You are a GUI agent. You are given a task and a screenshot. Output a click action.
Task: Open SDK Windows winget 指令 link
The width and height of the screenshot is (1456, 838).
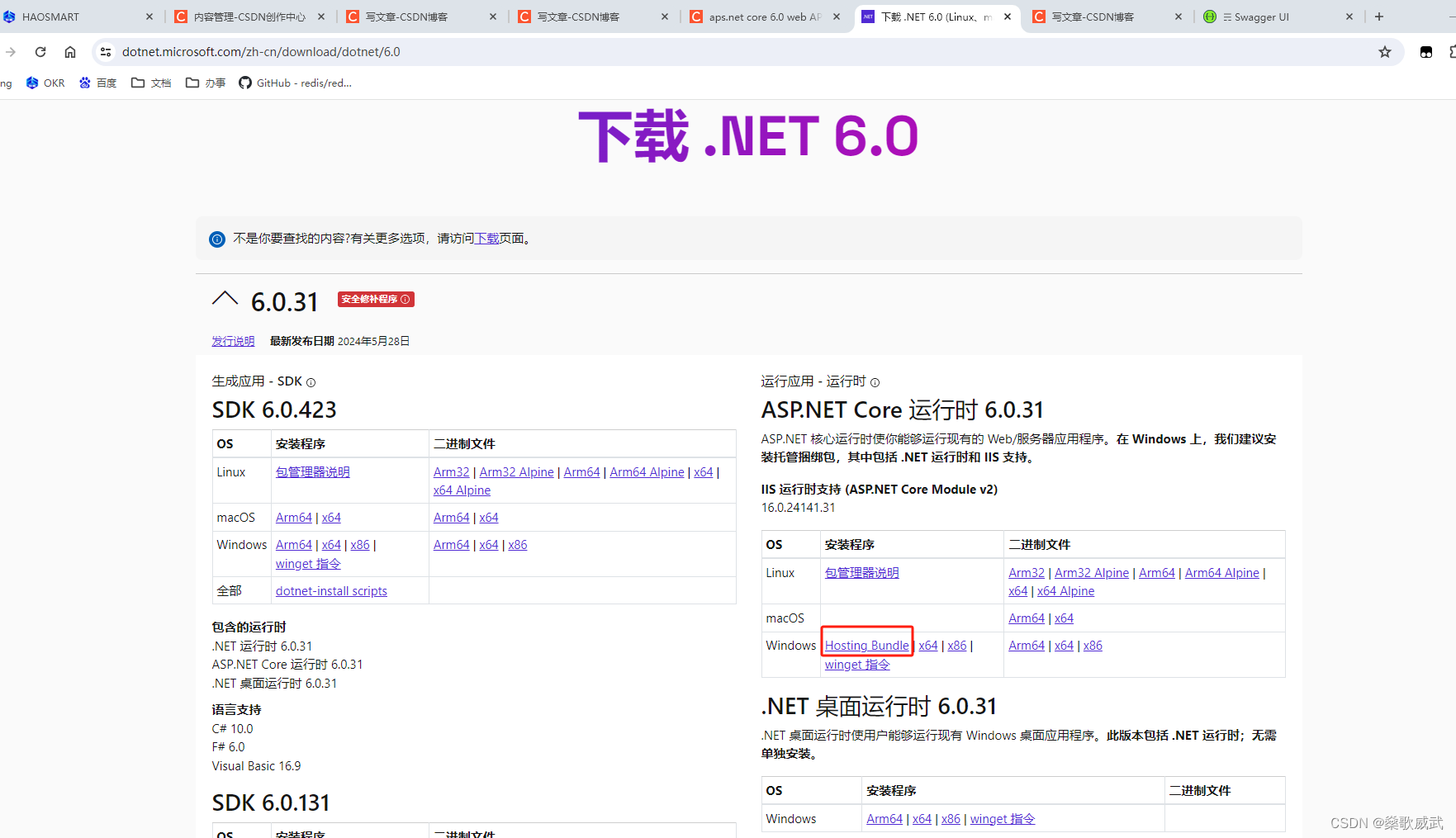coord(308,564)
